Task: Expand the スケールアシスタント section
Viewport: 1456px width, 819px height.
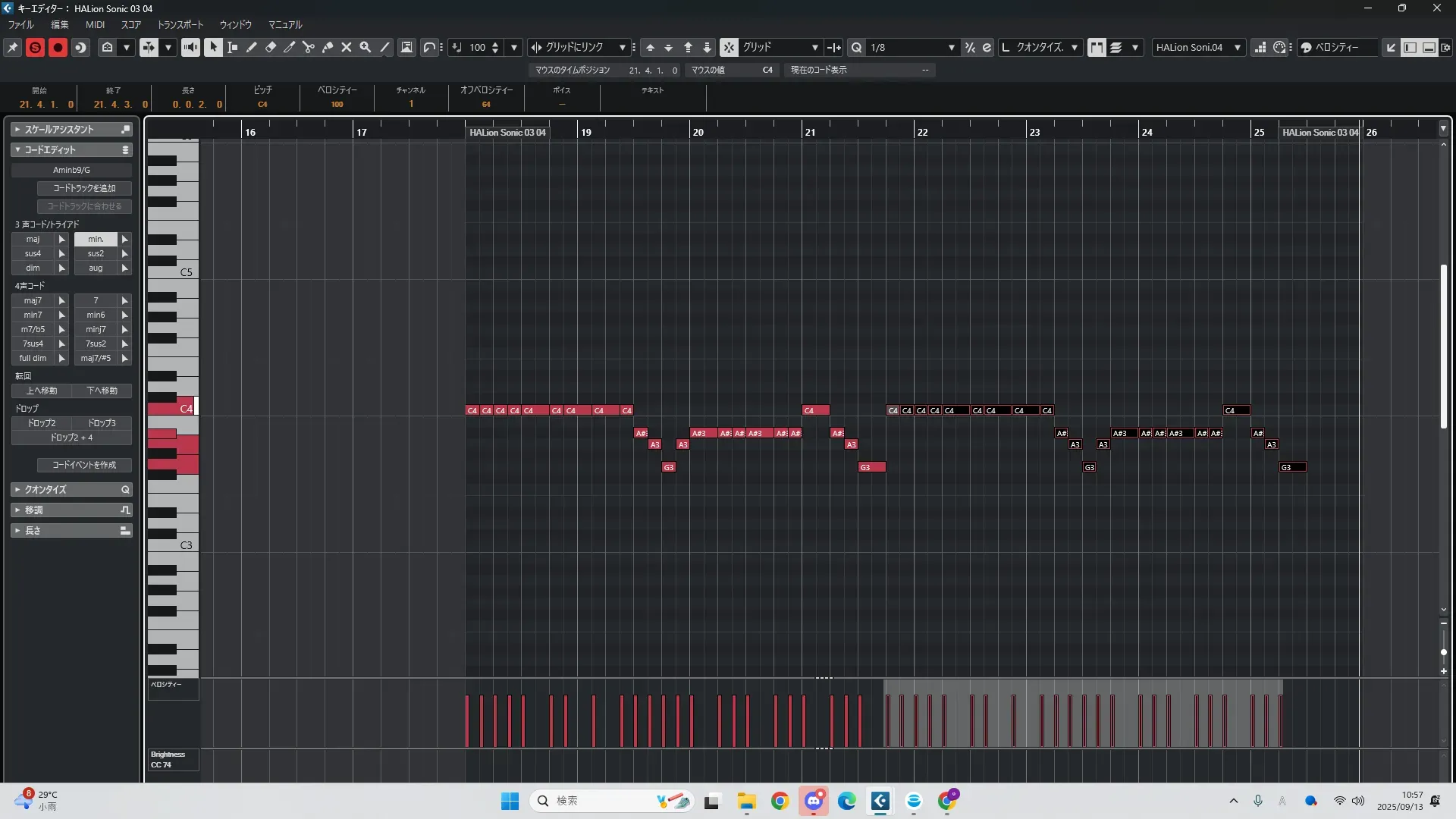Action: [59, 130]
